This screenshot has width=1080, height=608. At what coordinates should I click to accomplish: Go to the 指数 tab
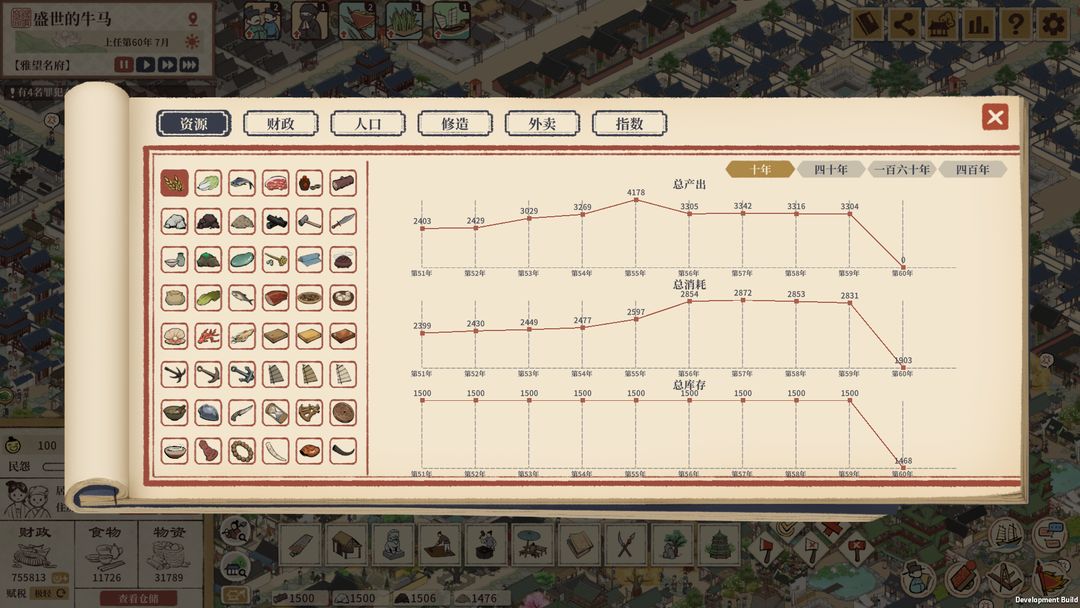[629, 124]
